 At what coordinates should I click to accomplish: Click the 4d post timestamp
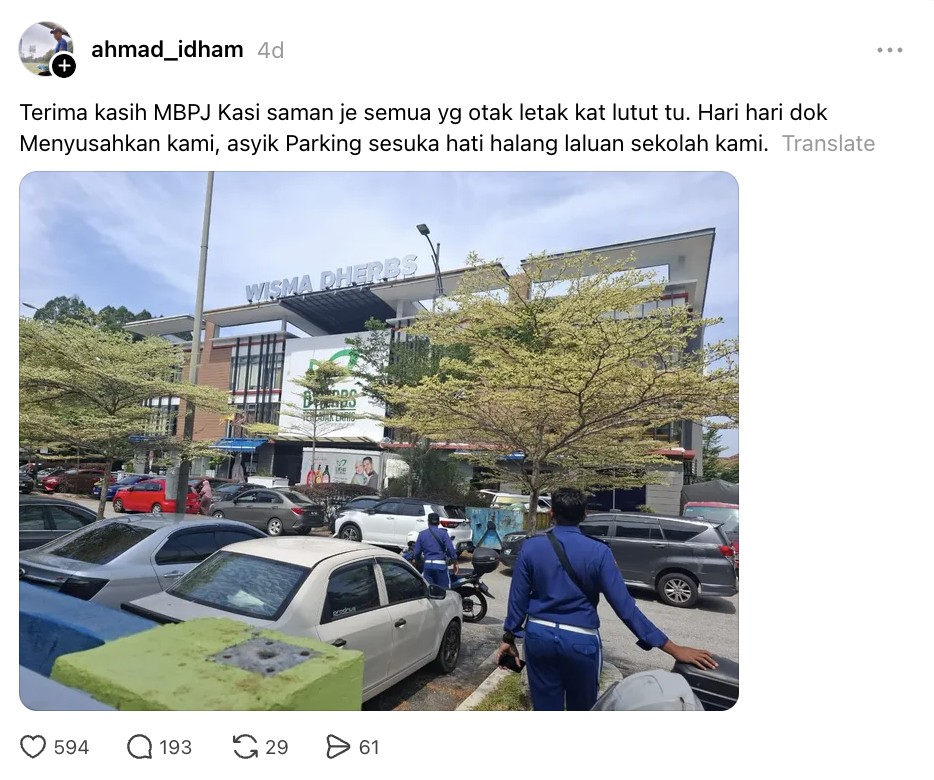[270, 50]
